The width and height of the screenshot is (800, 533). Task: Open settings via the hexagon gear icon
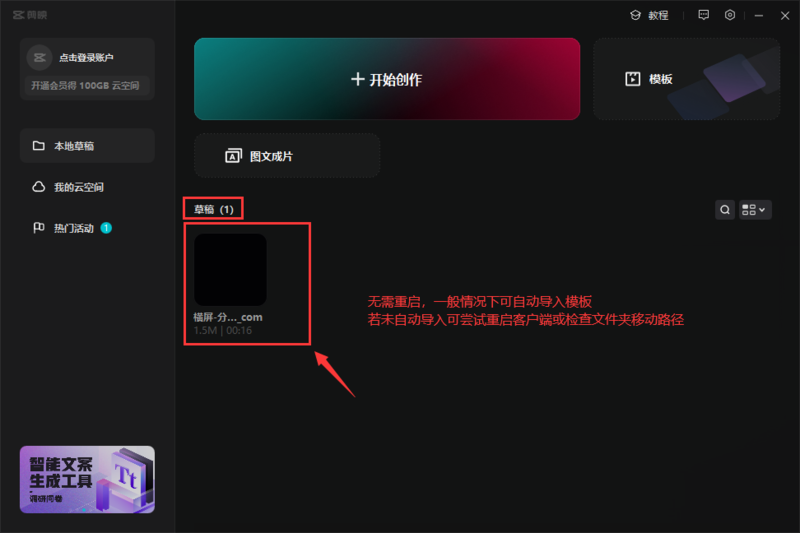[x=731, y=15]
